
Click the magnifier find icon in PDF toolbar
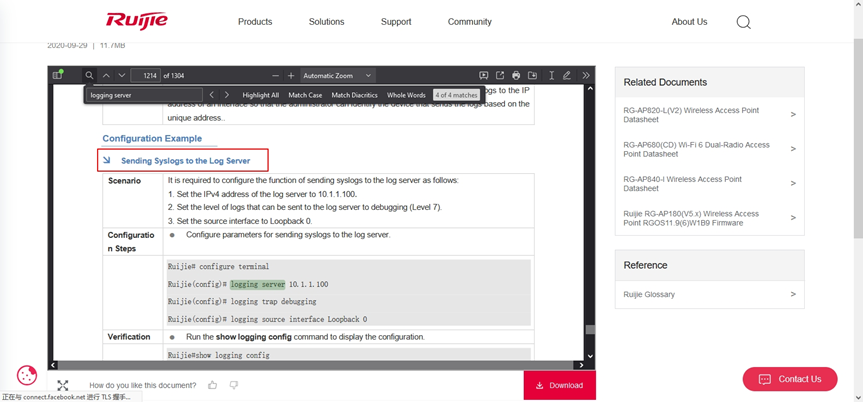(89, 75)
